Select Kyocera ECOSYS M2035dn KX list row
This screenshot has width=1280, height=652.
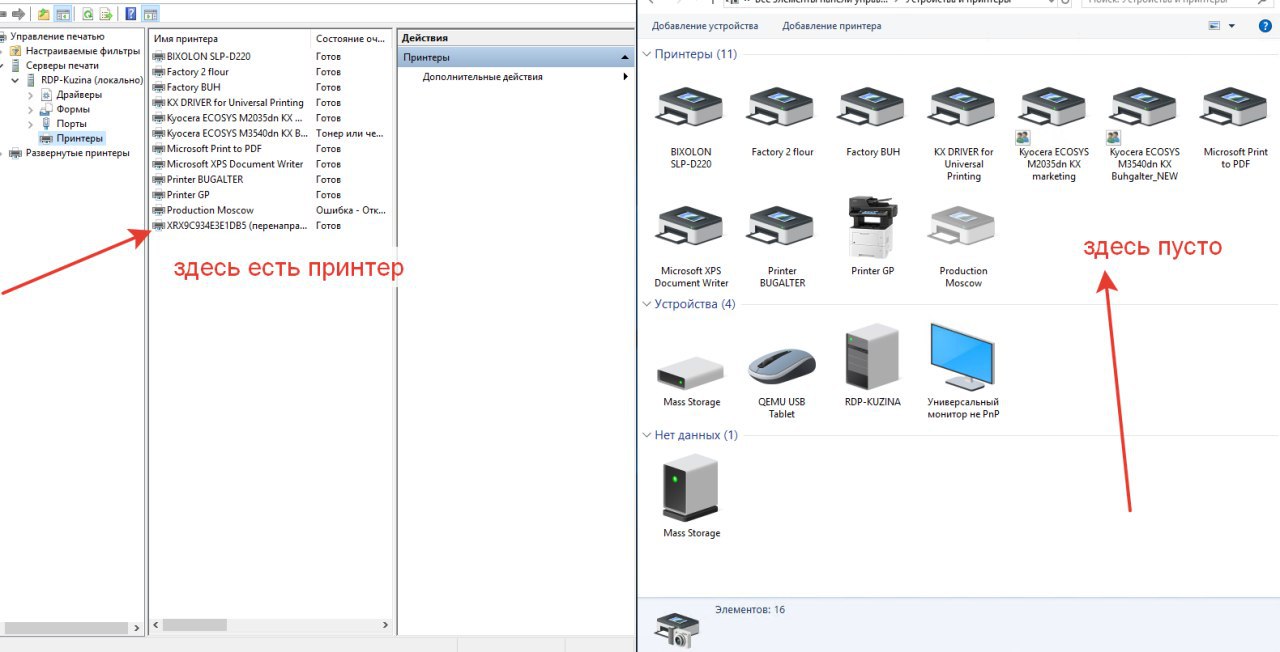pos(270,118)
